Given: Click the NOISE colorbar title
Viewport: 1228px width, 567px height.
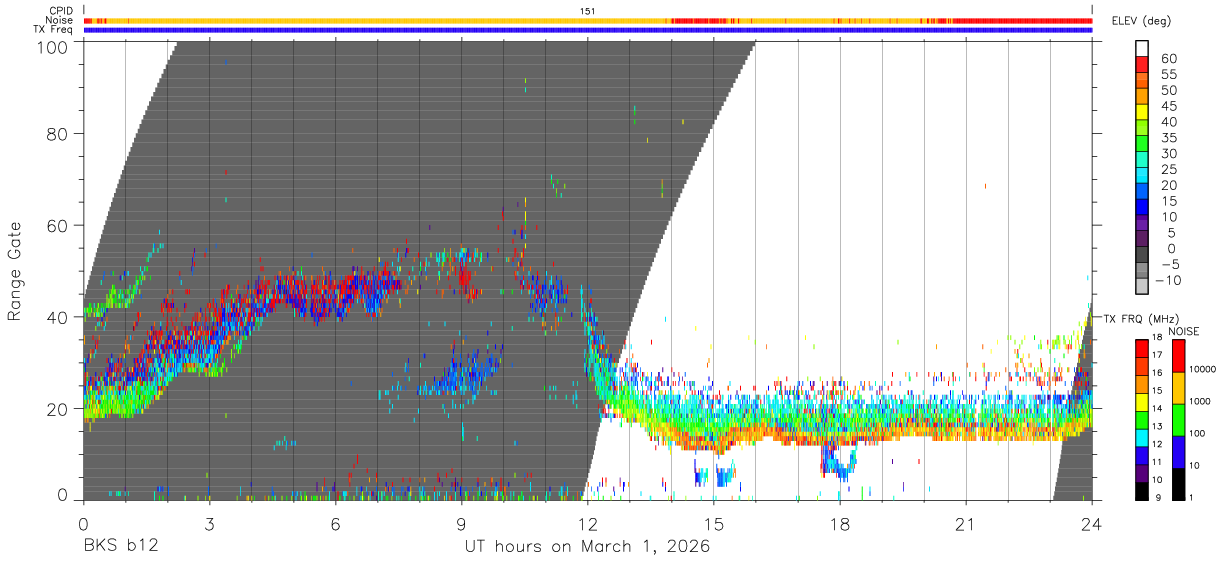Looking at the screenshot, I should pyautogui.click(x=1186, y=331).
